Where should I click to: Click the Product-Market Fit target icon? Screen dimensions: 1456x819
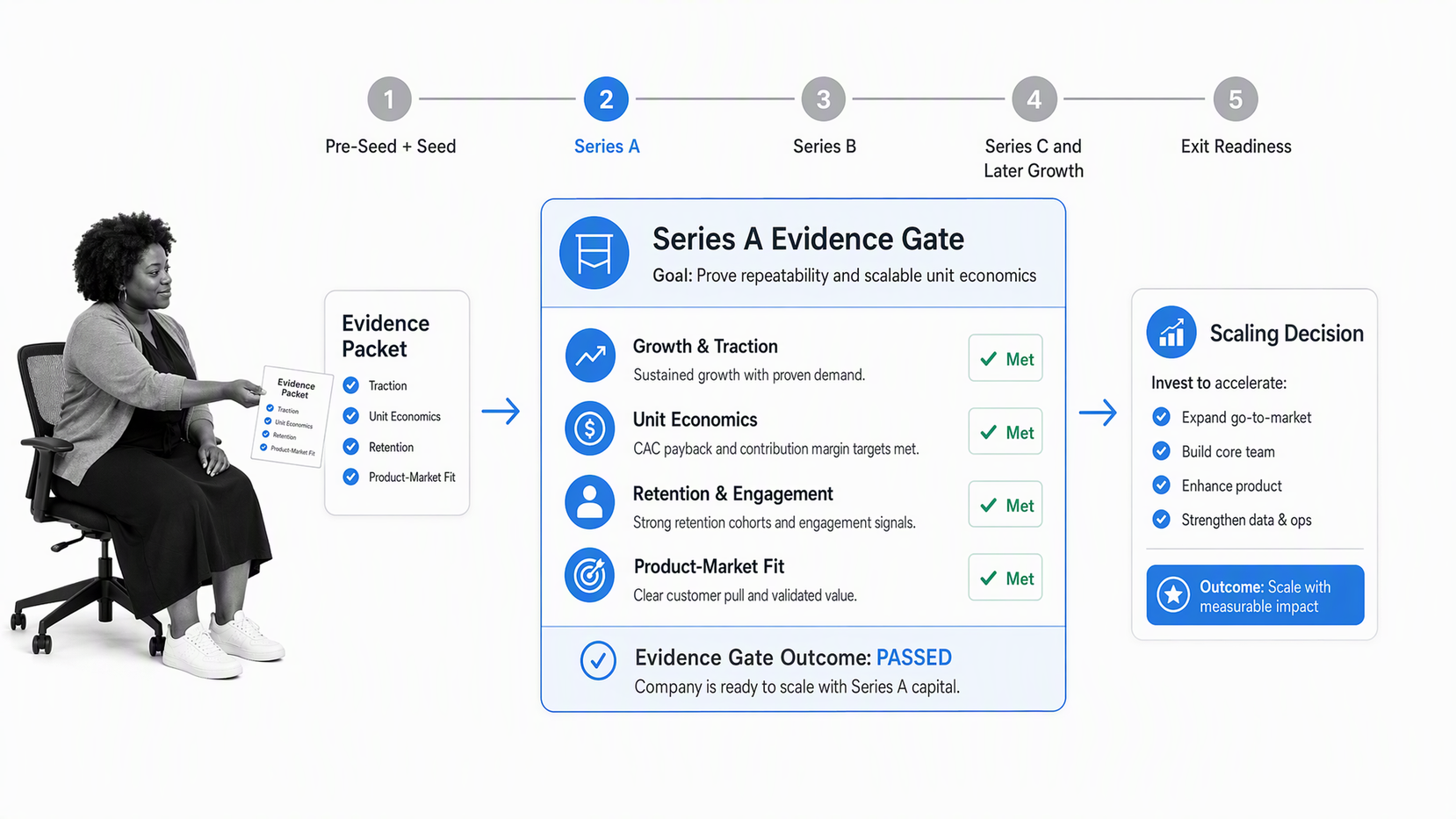pyautogui.click(x=590, y=575)
